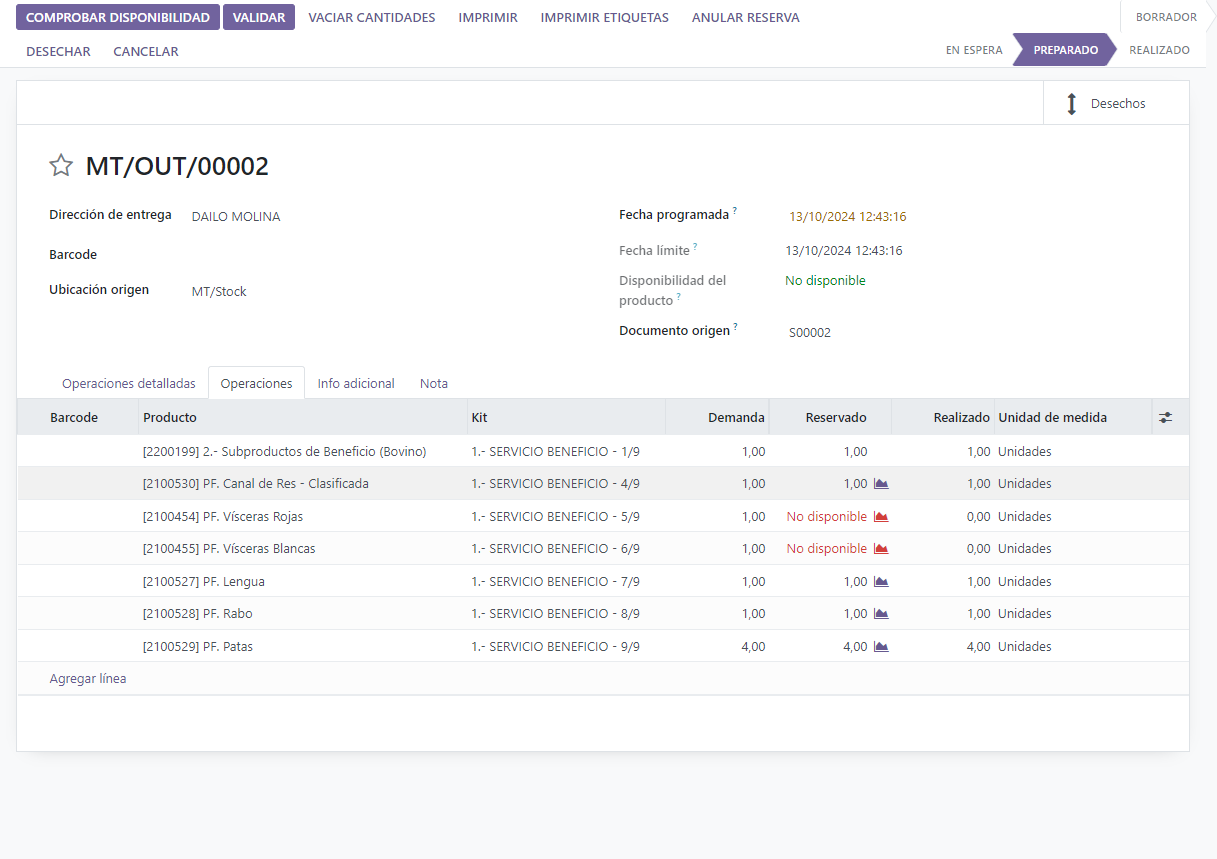Click Desechar button
This screenshot has height=859, width=1217.
pyautogui.click(x=58, y=51)
